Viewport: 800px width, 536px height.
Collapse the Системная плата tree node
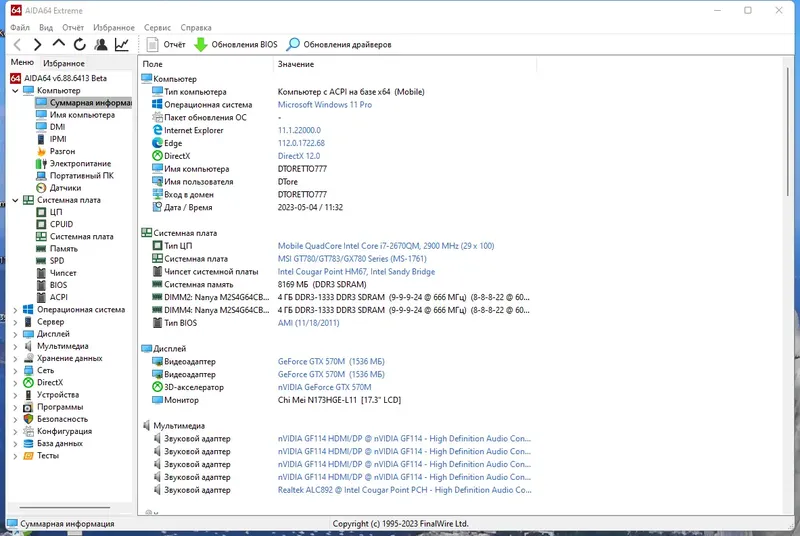(15, 200)
